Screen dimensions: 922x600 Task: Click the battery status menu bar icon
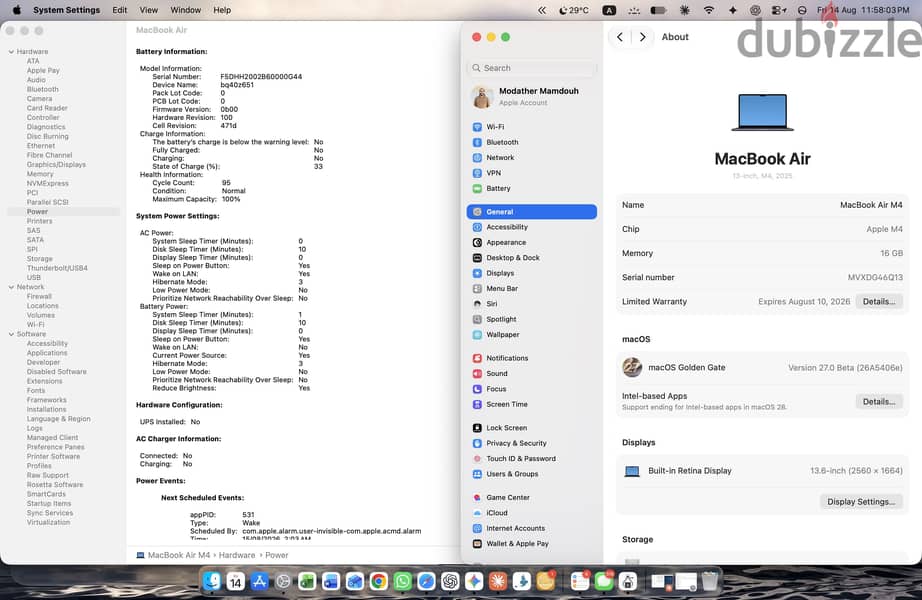click(x=659, y=10)
